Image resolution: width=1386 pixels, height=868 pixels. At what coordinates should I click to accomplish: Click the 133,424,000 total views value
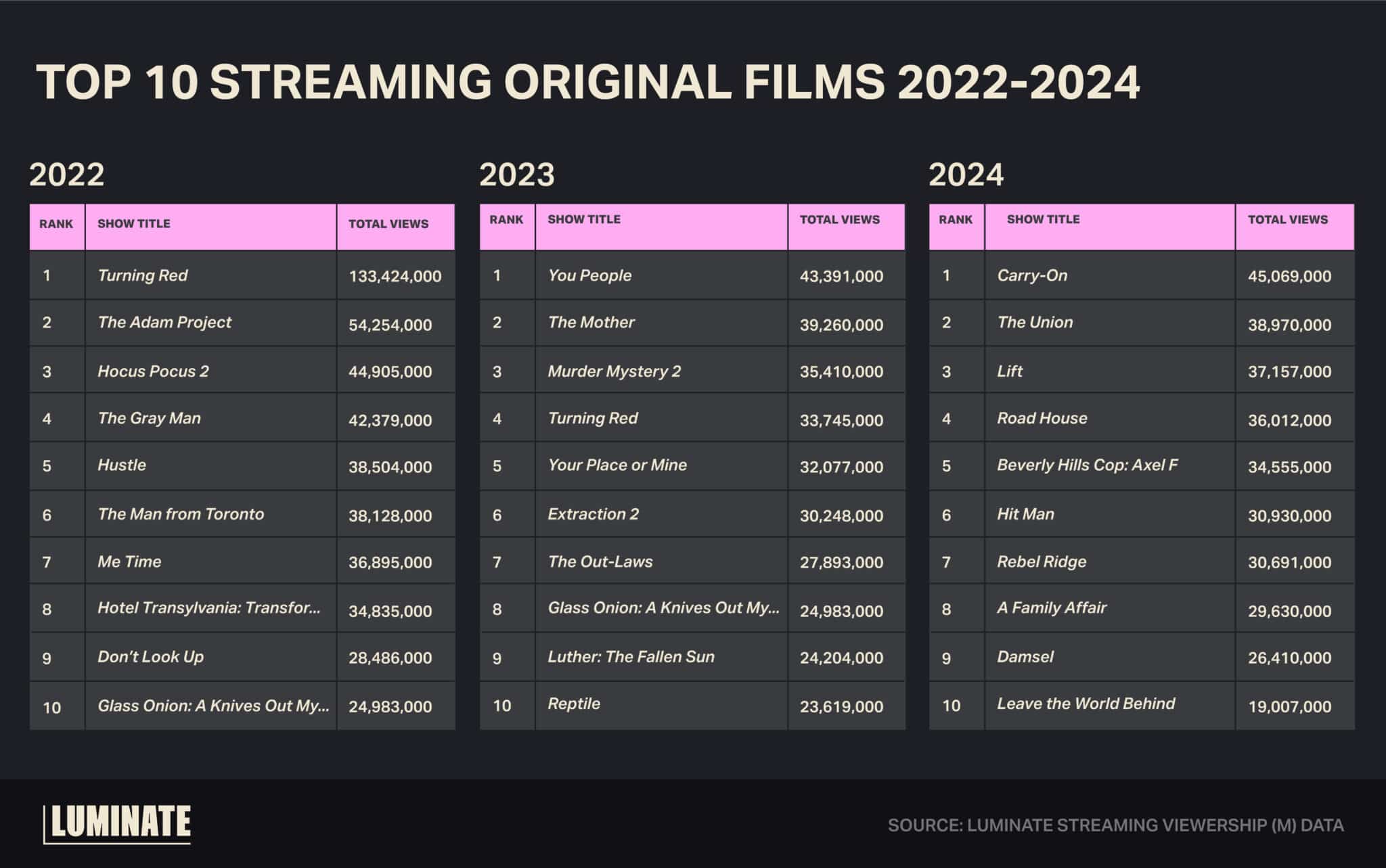click(x=395, y=276)
